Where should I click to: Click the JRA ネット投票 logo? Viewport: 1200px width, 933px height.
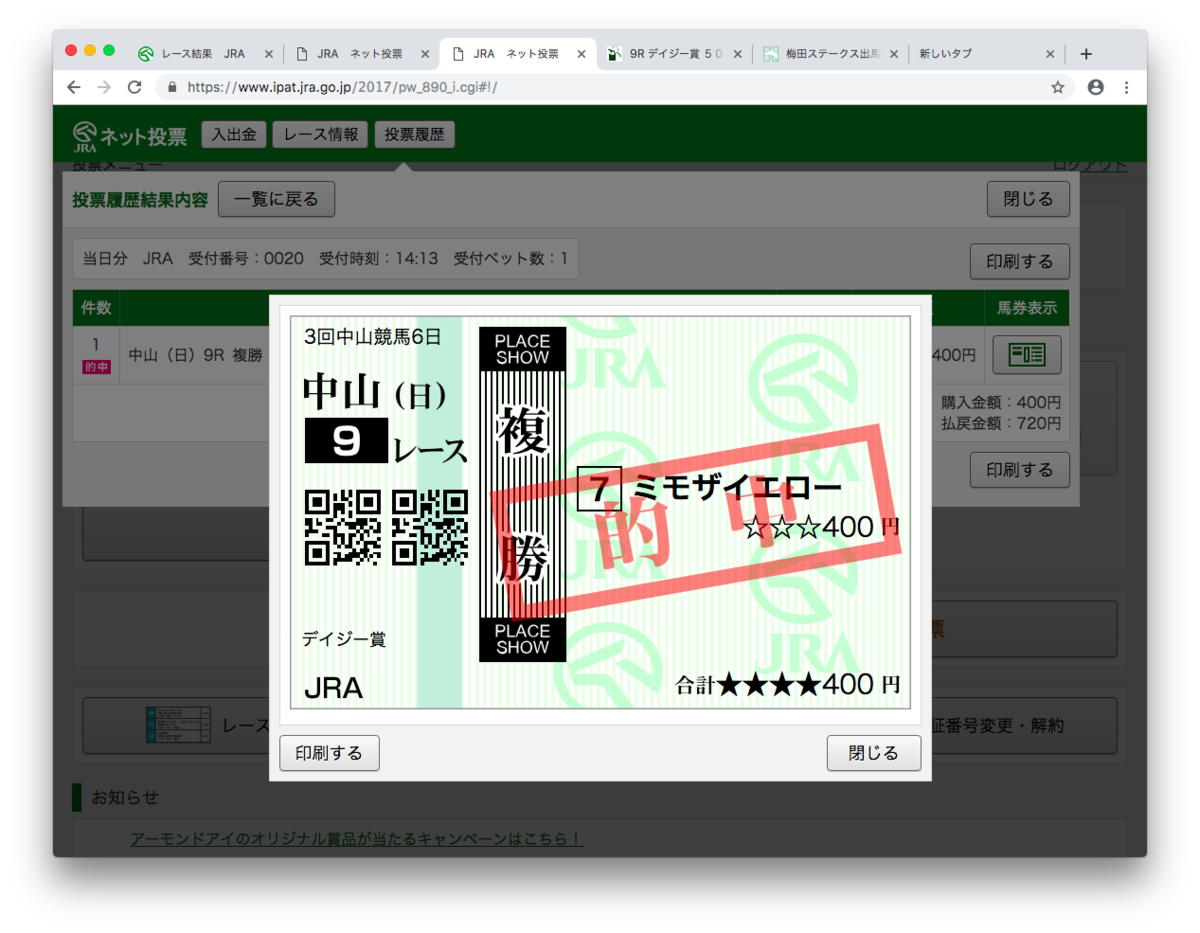(x=129, y=136)
